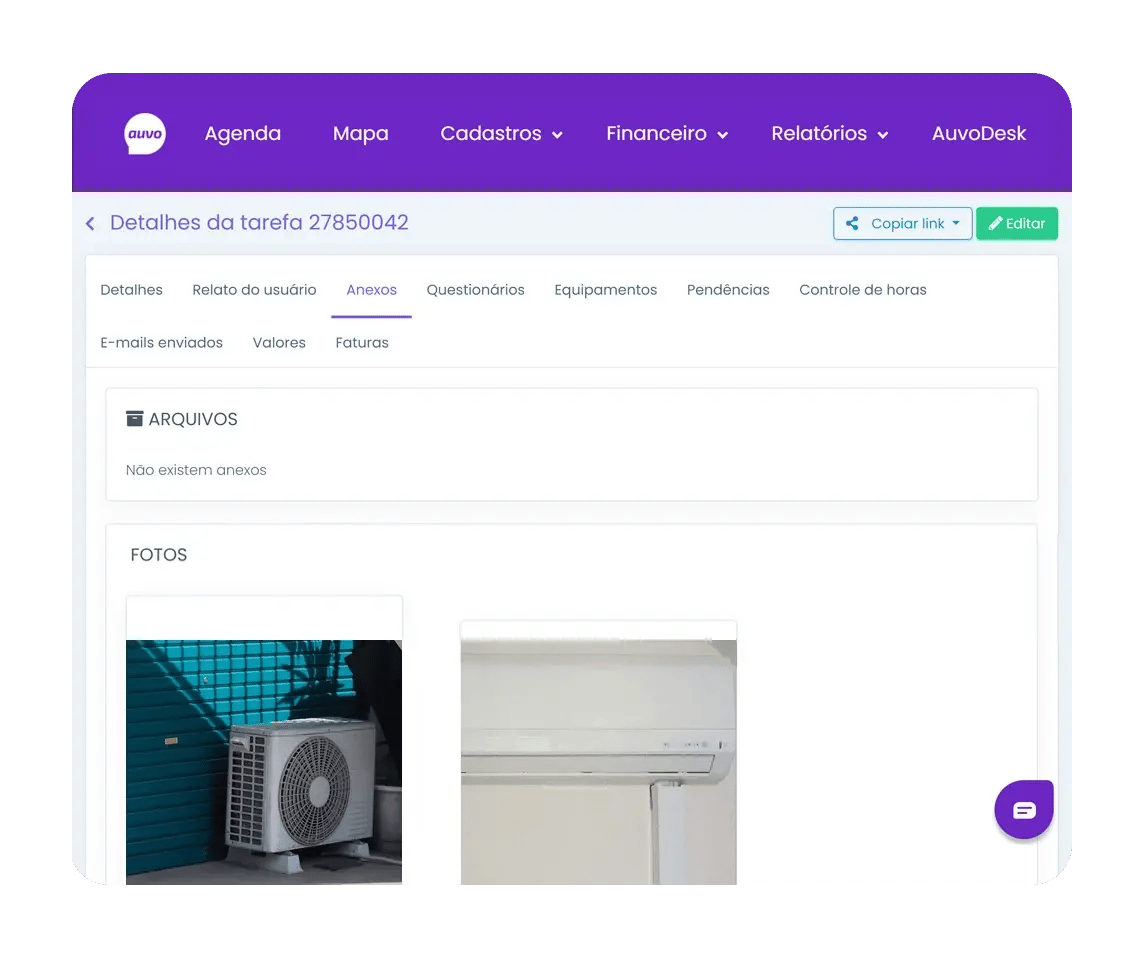Open the outdoor condenser unit photo
Screen dimensions: 1144x958
pos(264,762)
